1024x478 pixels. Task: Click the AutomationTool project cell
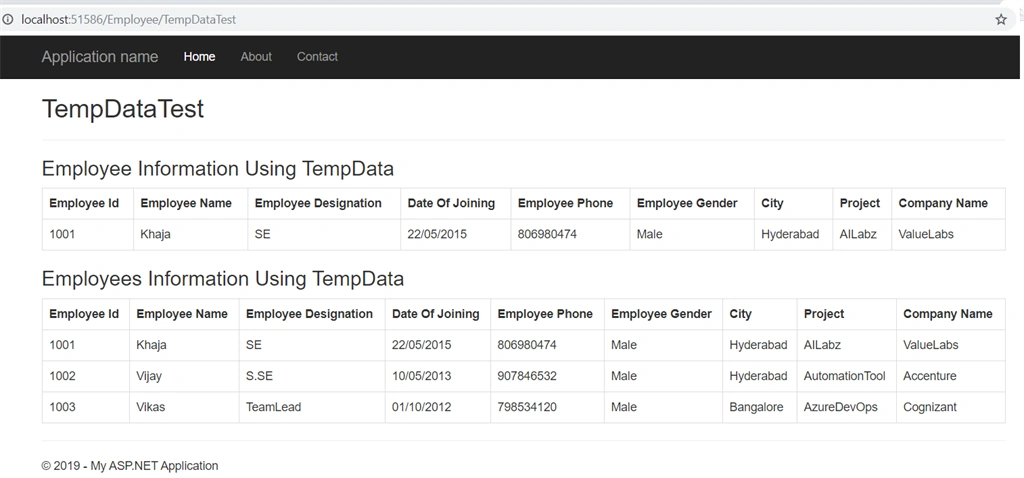(x=846, y=376)
